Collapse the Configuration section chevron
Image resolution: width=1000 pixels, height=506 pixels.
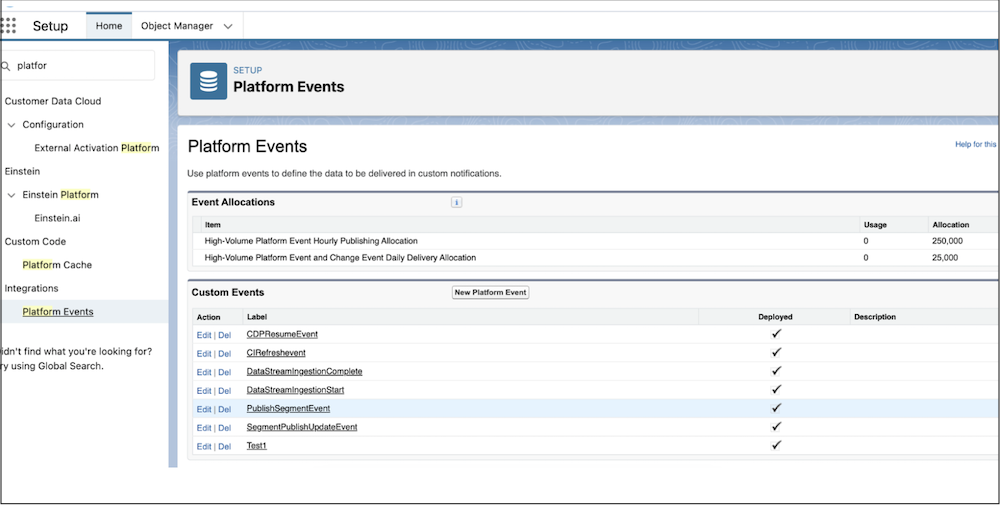point(11,125)
